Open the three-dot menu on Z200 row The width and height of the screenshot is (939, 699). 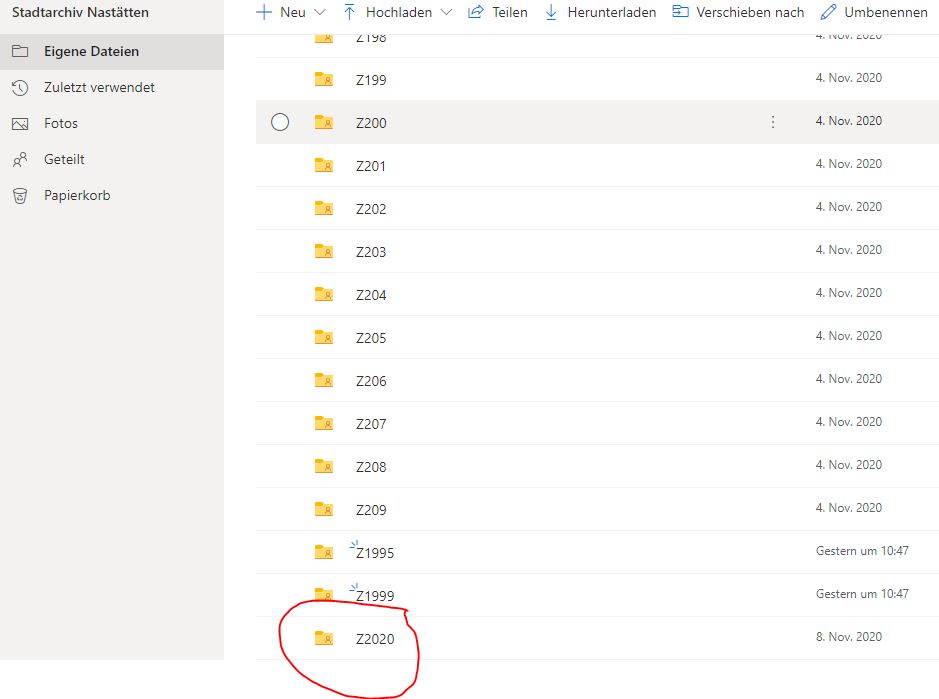pos(772,122)
